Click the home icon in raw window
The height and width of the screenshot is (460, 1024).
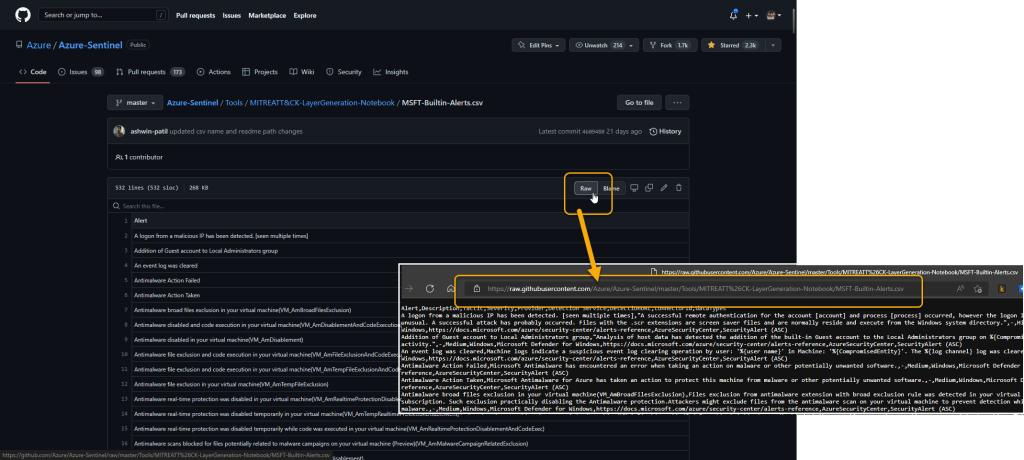450,288
